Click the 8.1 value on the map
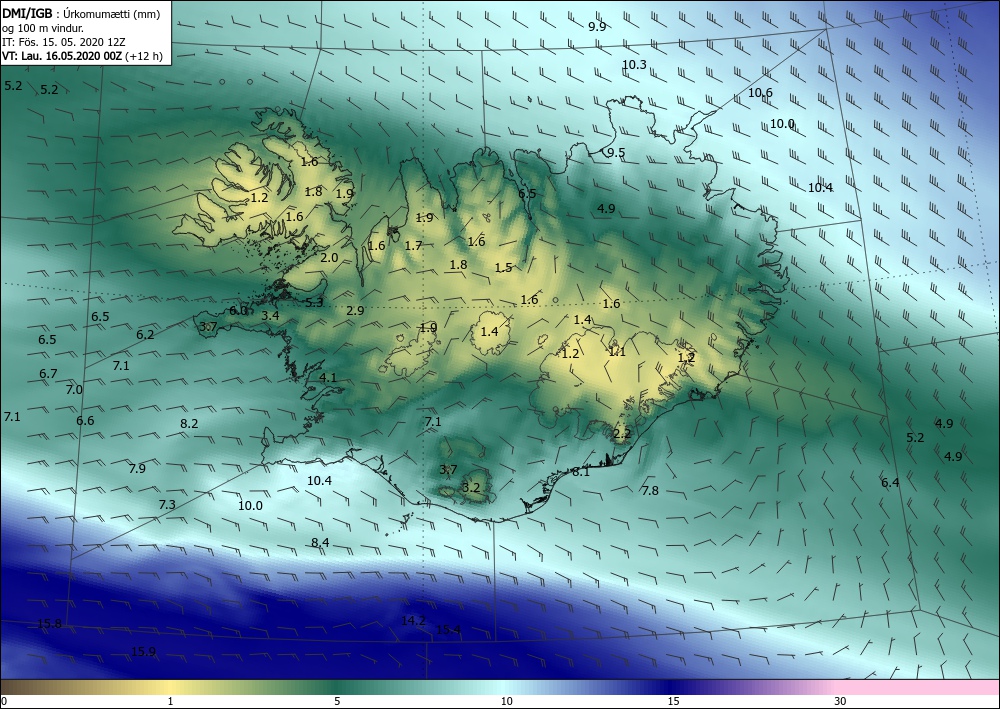This screenshot has height=709, width=1000. [x=581, y=472]
